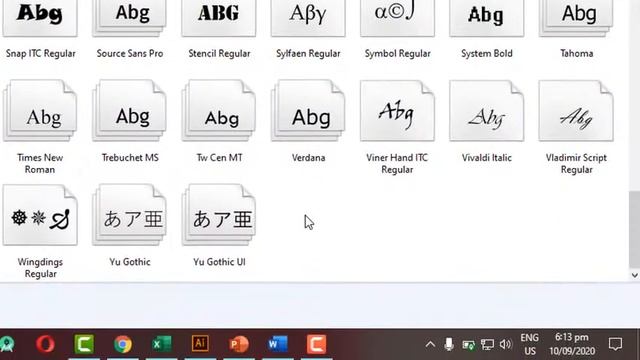Select the System Bold font preview
640x360 pixels.
point(487,18)
